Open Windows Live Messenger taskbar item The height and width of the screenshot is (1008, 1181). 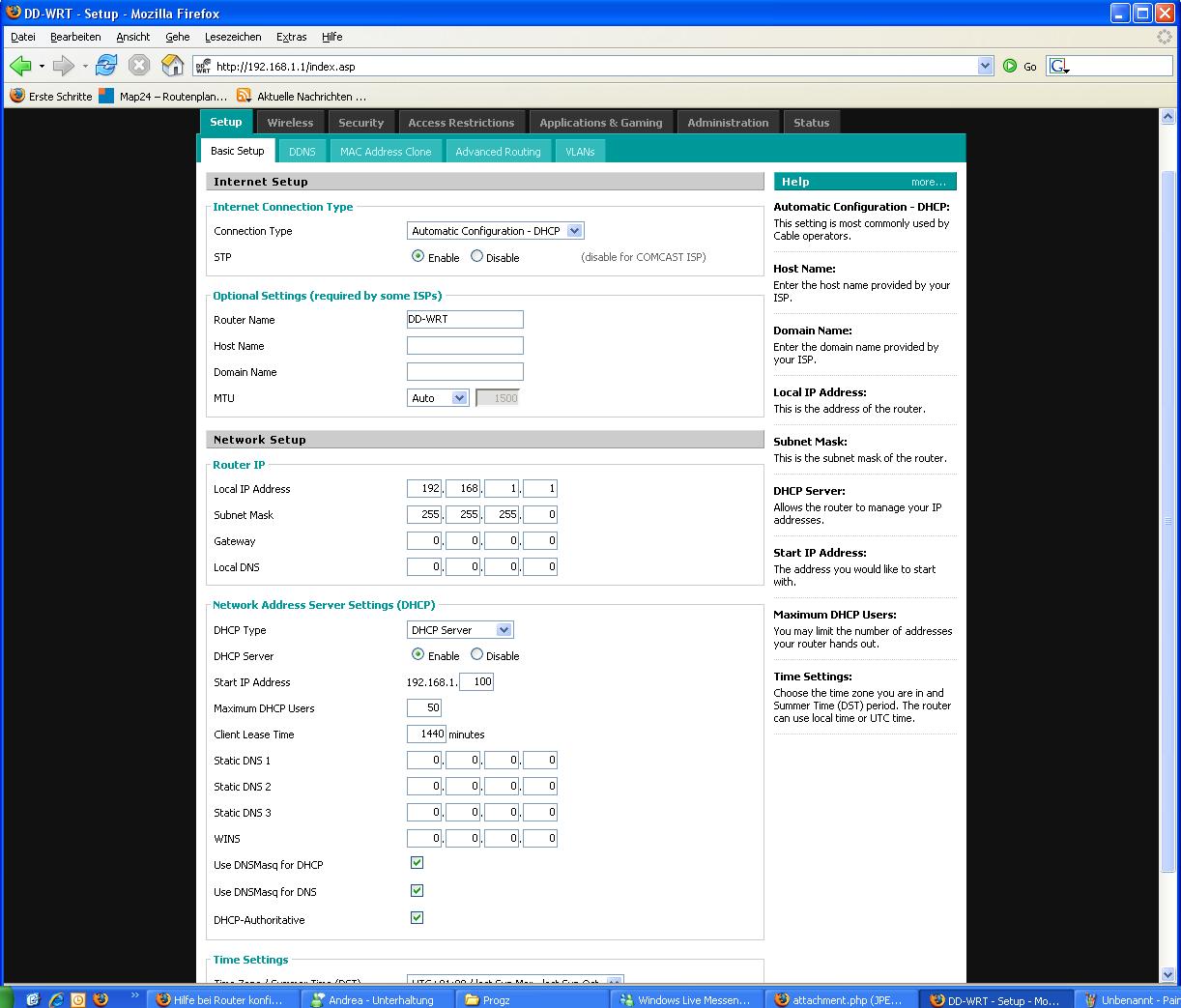685,999
